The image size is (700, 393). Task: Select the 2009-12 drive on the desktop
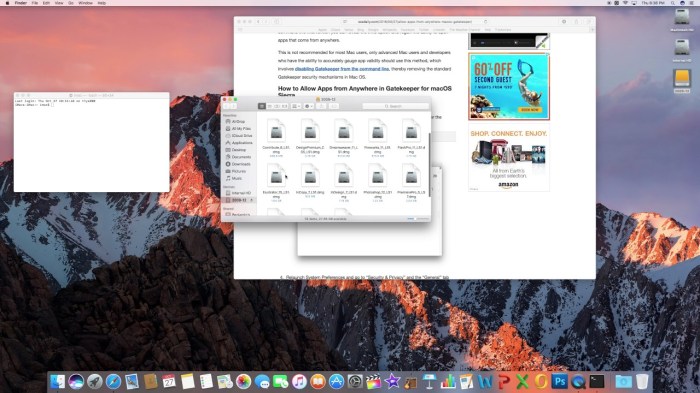[682, 80]
